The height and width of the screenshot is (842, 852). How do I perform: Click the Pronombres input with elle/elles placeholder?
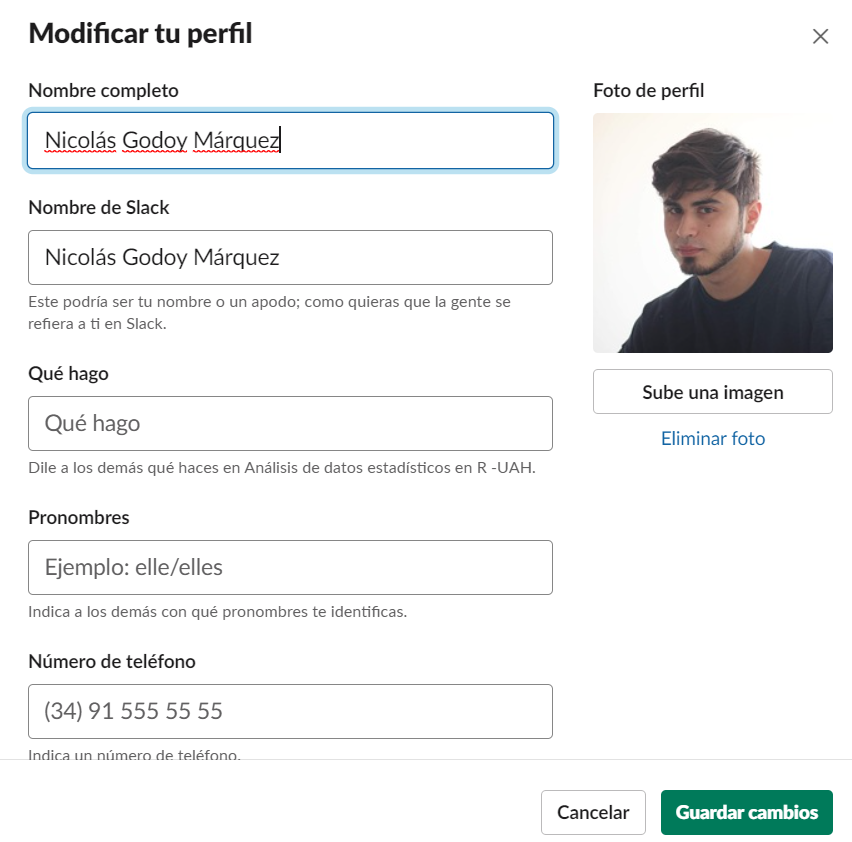pos(290,567)
